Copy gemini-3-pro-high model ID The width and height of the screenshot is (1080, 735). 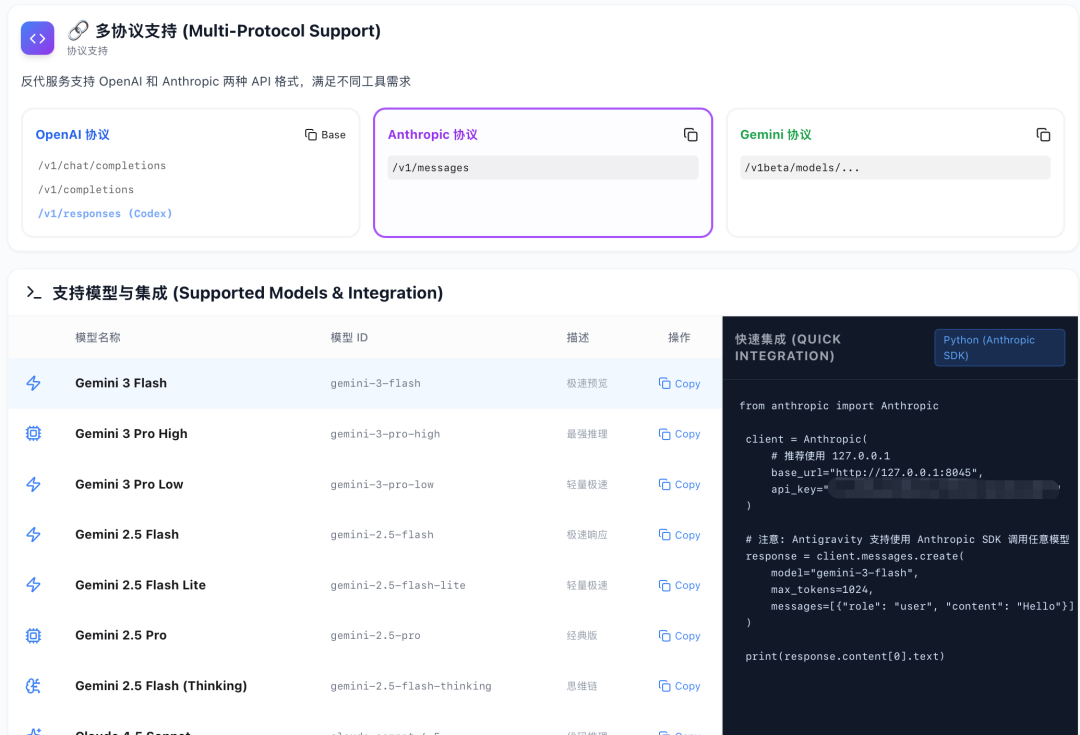(x=679, y=434)
